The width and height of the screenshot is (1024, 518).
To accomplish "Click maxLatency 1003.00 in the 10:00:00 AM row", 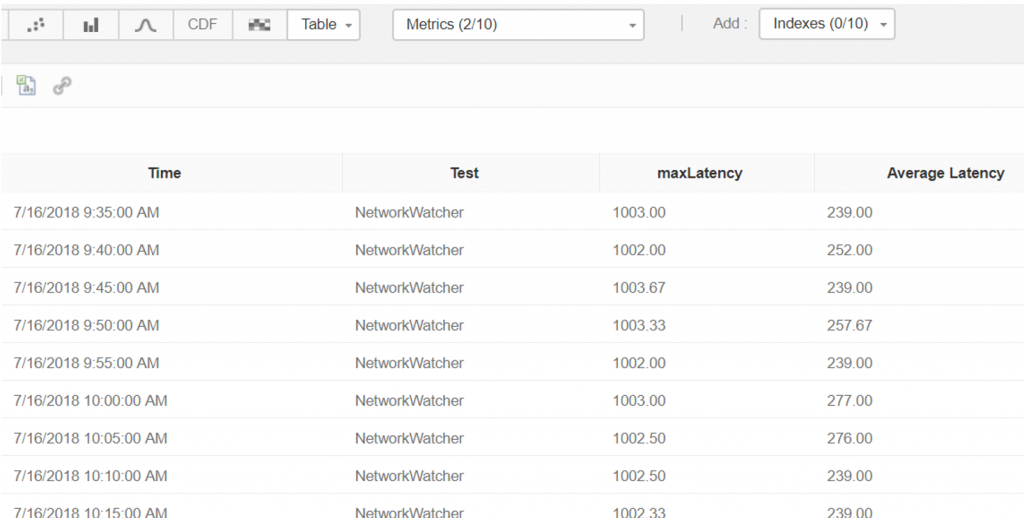I will 639,400.
